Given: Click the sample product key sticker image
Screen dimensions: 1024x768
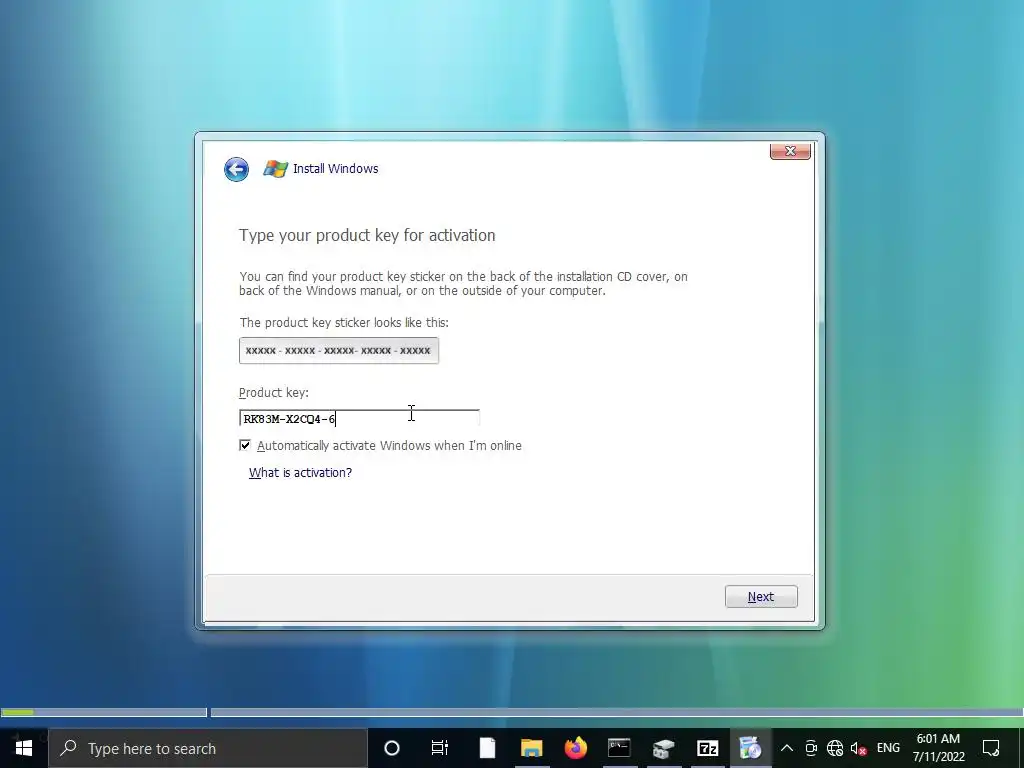Looking at the screenshot, I should (339, 351).
